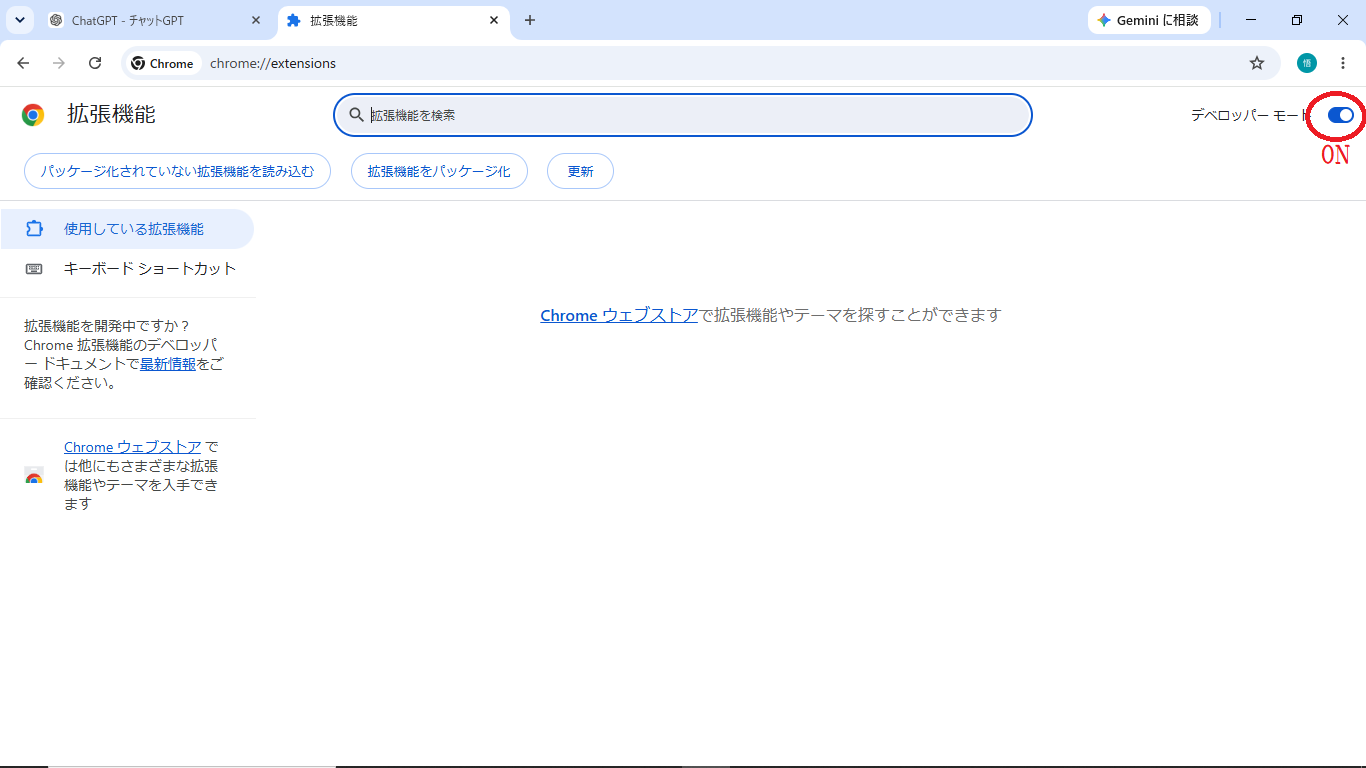1366x768 pixels.
Task: Click パッケージ化されていない拡張機能を読み込む button
Action: 177,171
